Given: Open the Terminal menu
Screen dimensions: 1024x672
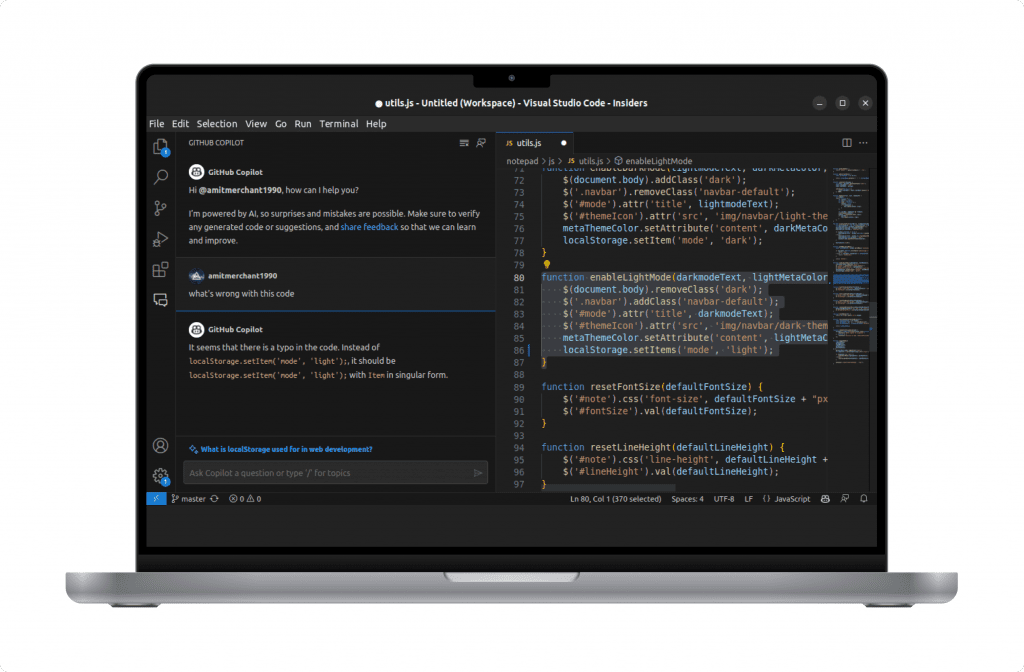Looking at the screenshot, I should [339, 123].
